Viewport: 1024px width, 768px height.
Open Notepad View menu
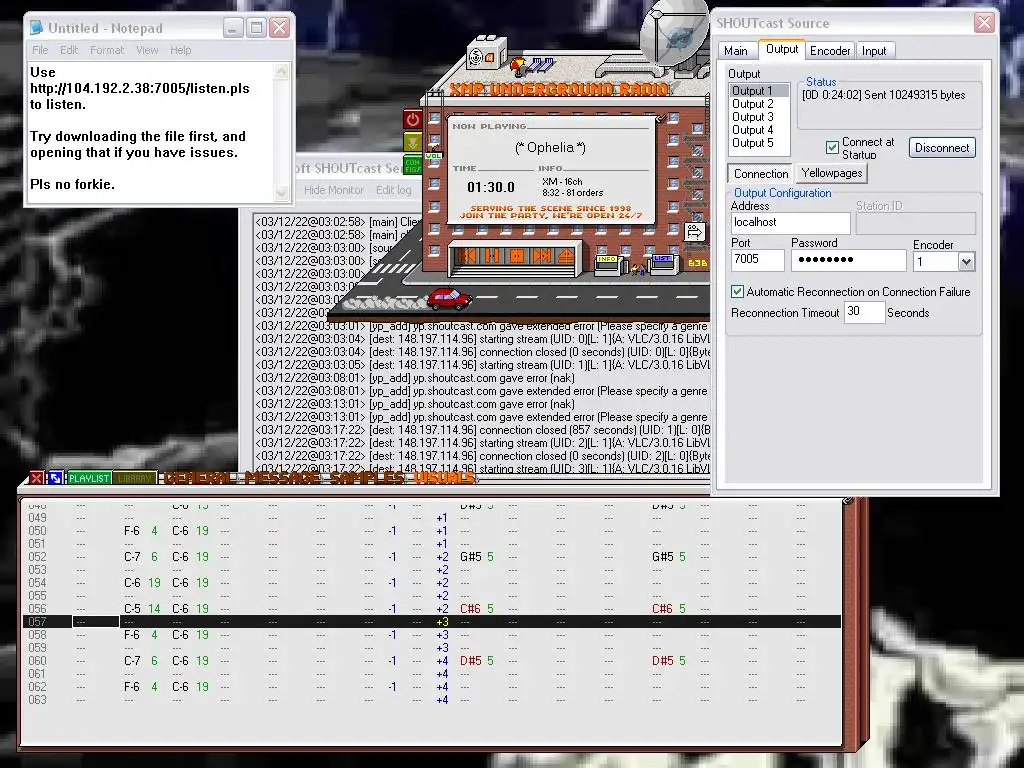[147, 50]
